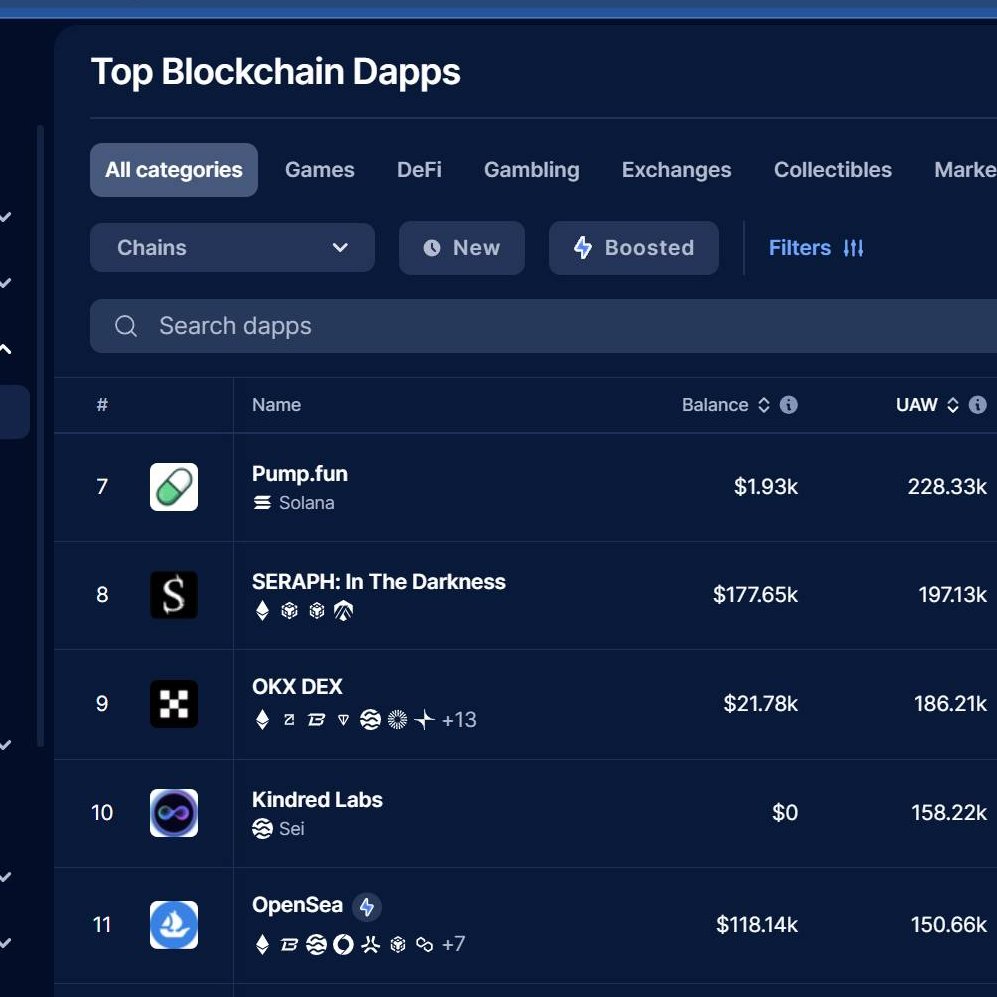Viewport: 997px width, 997px height.
Task: Click the Ethereum icon in the SERAPH row
Action: (262, 611)
